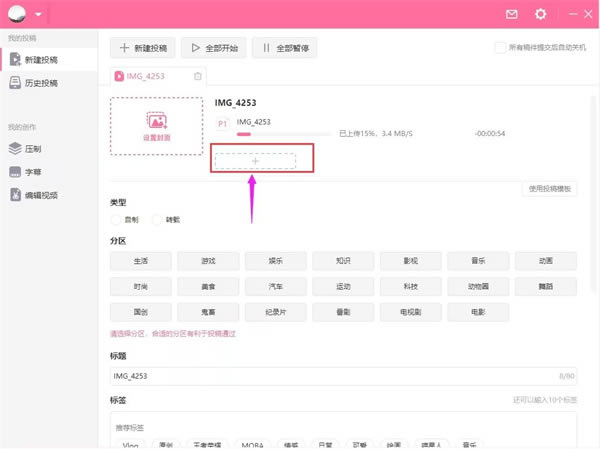
Task: Choose the 时尚 category
Action: point(141,287)
